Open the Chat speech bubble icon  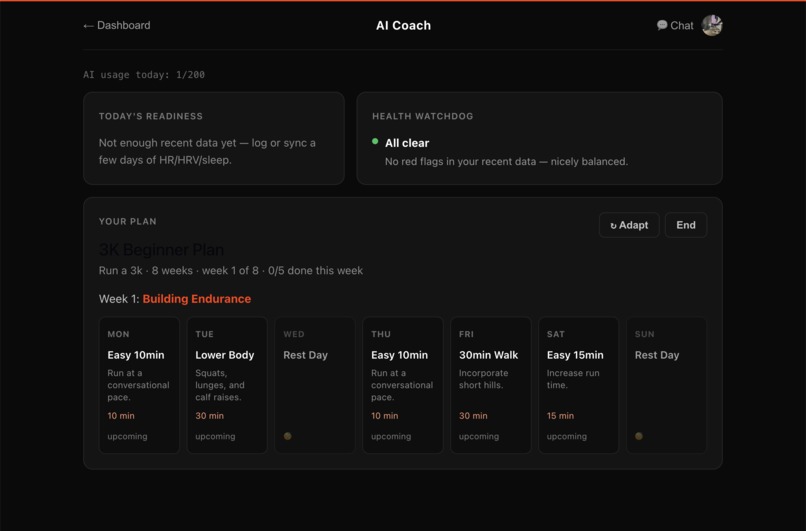tap(662, 25)
